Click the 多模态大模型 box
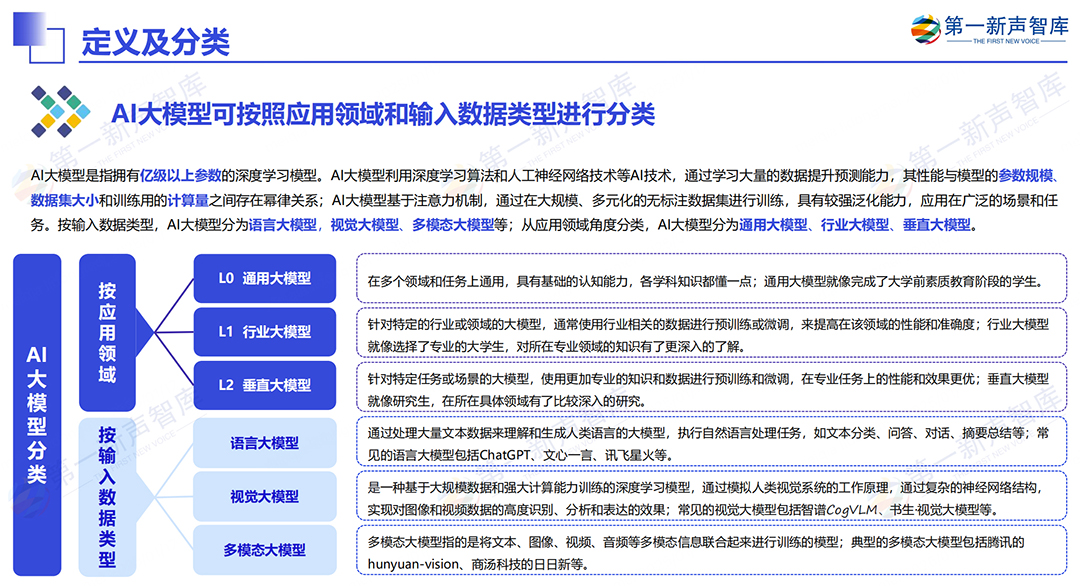 [x=264, y=550]
